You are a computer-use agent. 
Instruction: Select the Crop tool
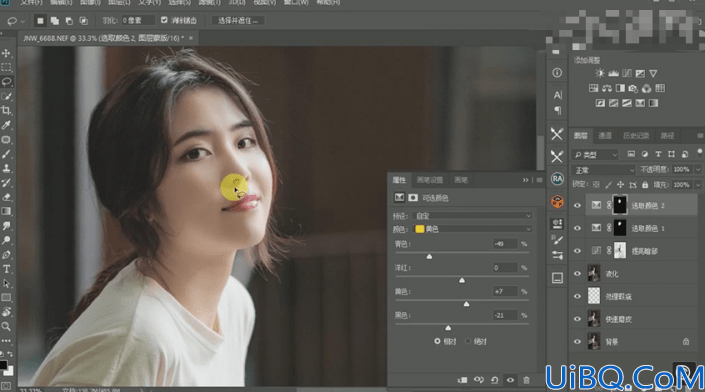point(6,111)
